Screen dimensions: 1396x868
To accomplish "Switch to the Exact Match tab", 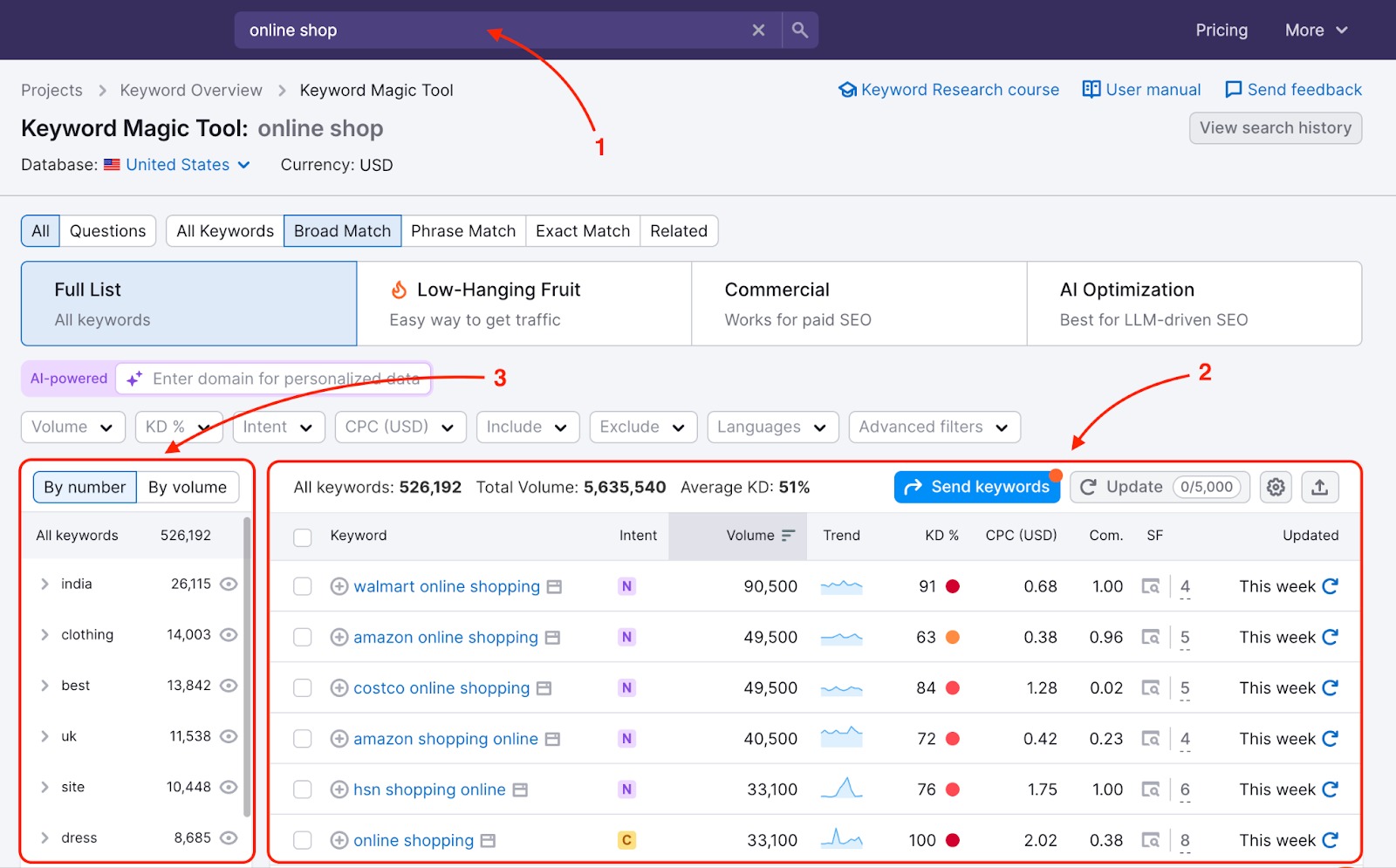I will click(x=582, y=230).
